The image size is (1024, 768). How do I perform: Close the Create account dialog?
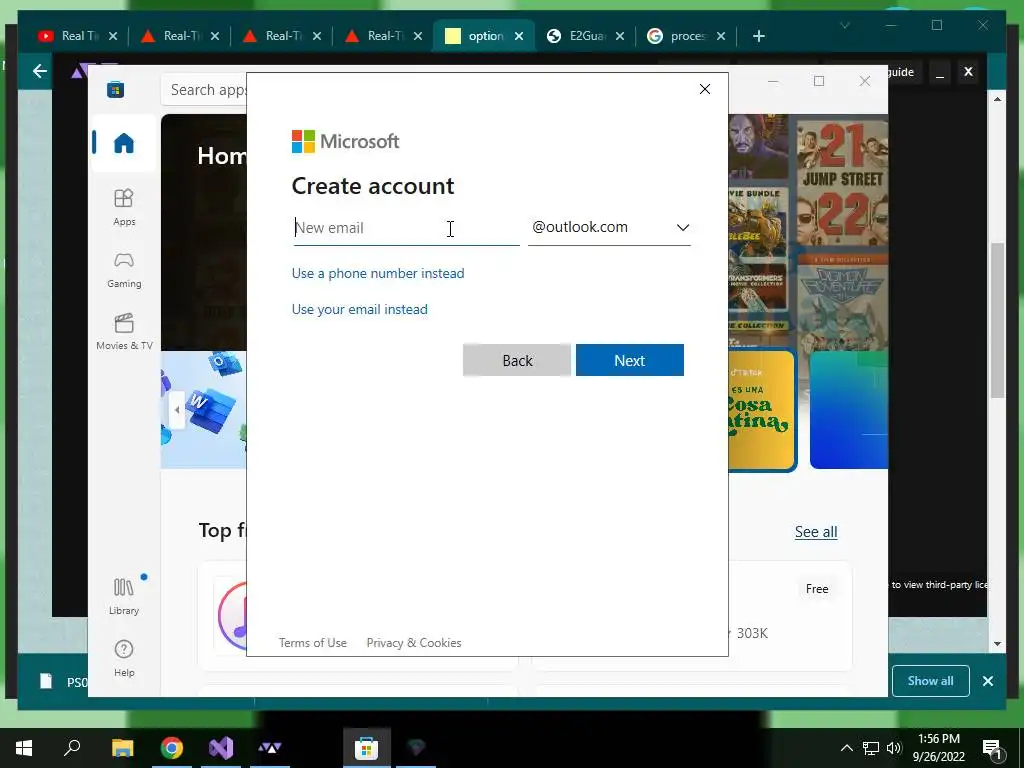(x=705, y=89)
